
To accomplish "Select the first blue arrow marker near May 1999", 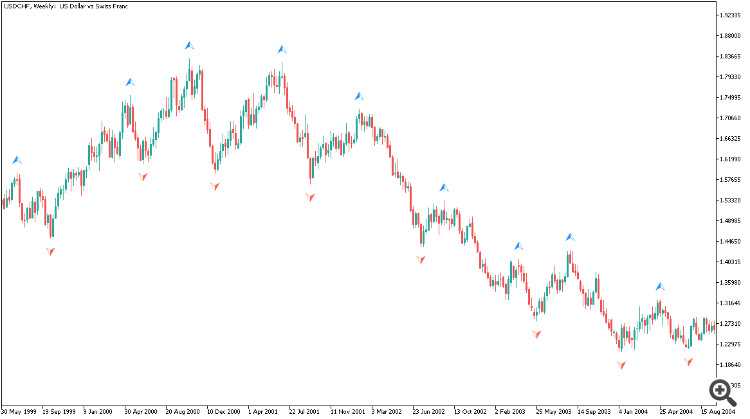I will click(x=17, y=160).
